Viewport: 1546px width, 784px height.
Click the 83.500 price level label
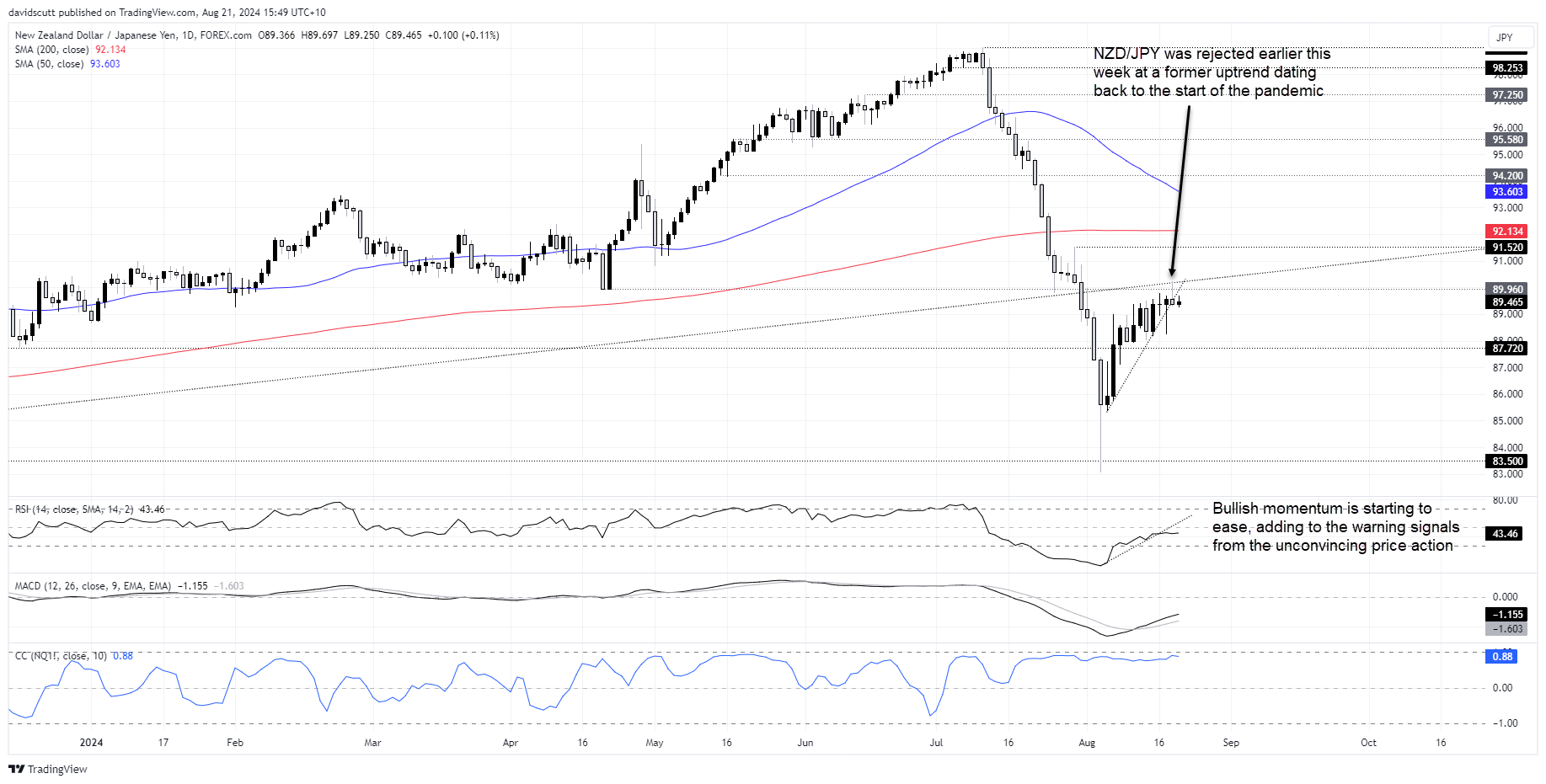(1507, 461)
